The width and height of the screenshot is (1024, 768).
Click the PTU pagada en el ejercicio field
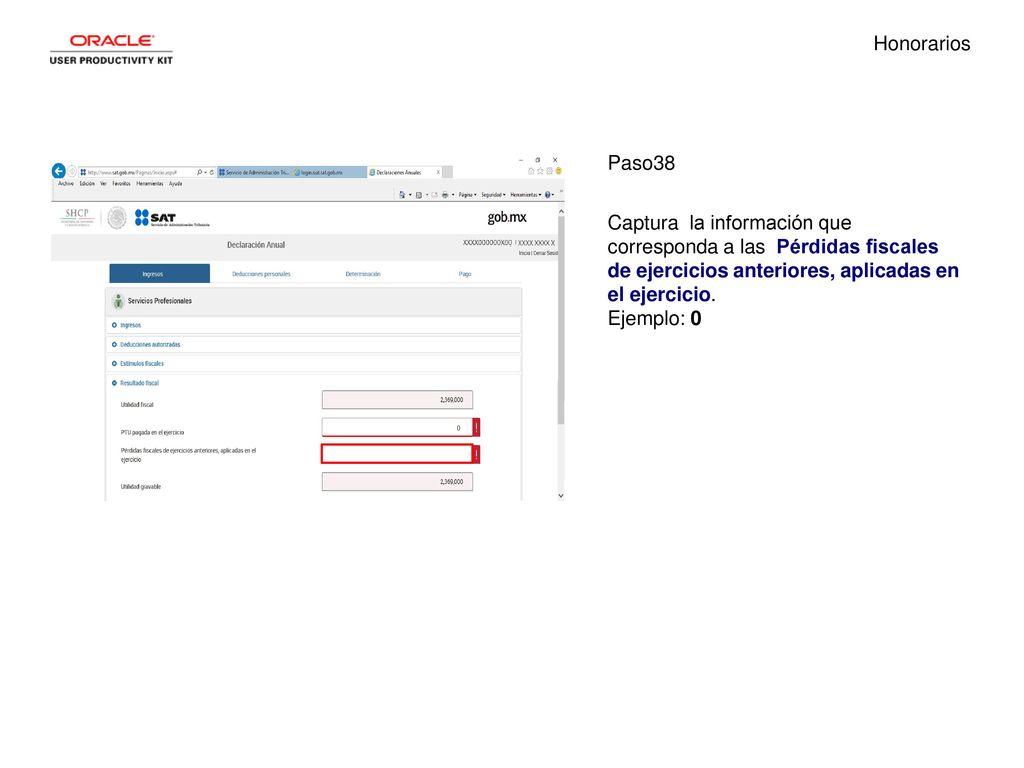pyautogui.click(x=397, y=427)
